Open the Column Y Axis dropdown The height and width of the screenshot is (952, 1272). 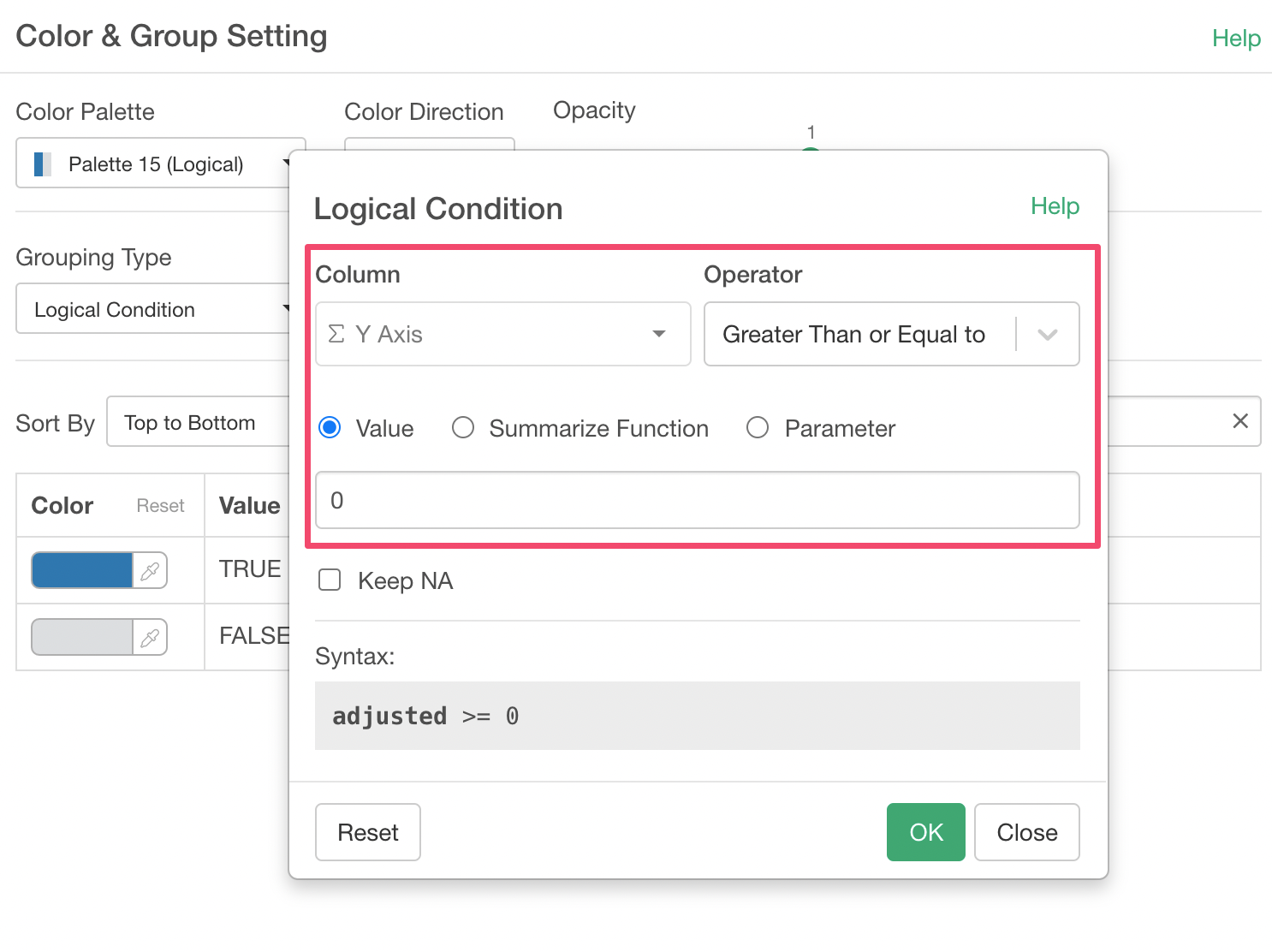502,335
